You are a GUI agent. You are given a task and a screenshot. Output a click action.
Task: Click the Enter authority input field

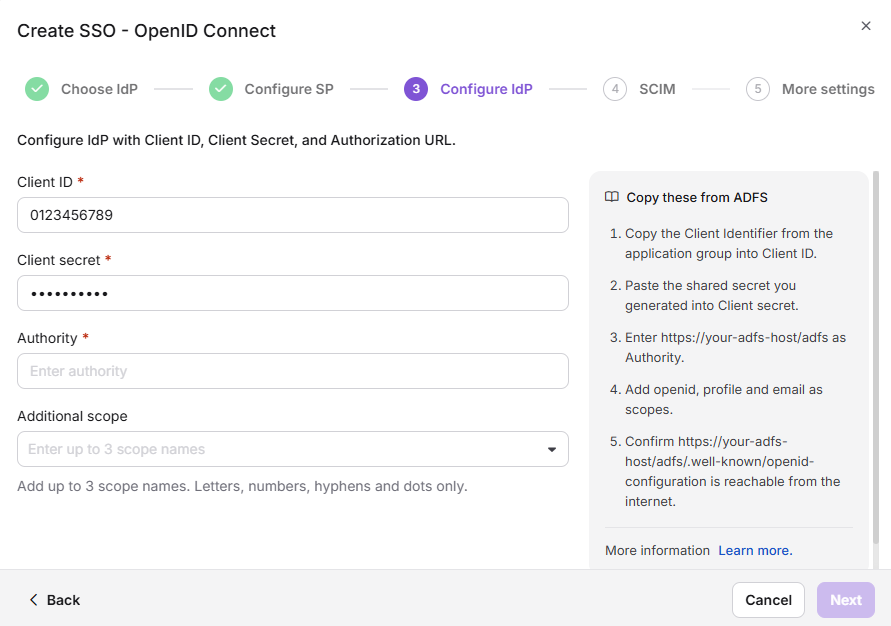(293, 371)
